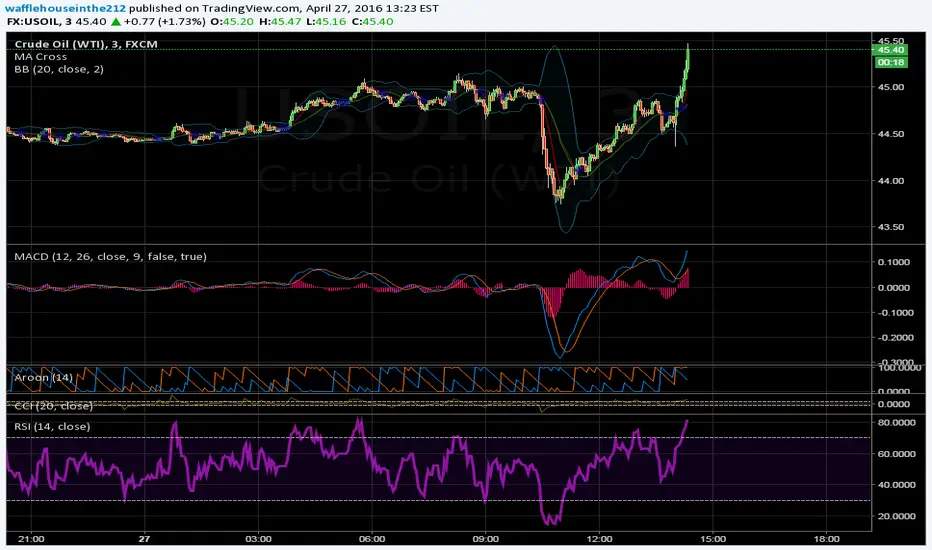Click the green 45.40 current price tag
932x550 pixels.
click(891, 50)
